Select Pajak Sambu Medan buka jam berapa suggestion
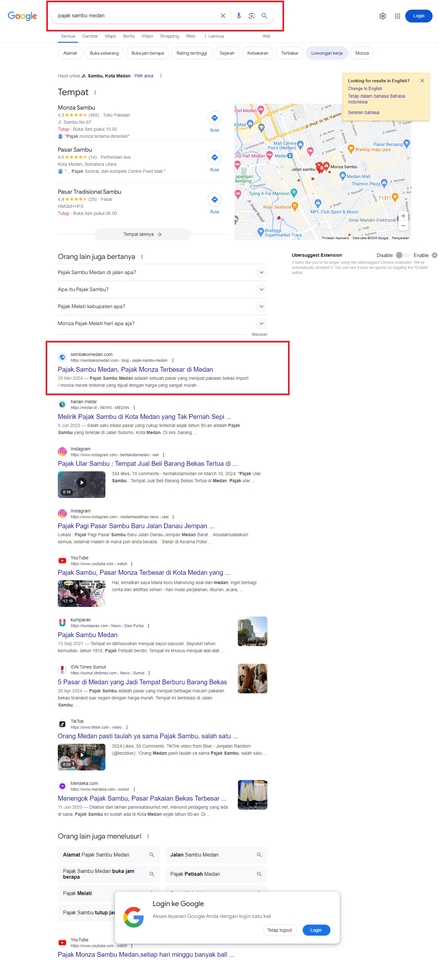 [109, 874]
